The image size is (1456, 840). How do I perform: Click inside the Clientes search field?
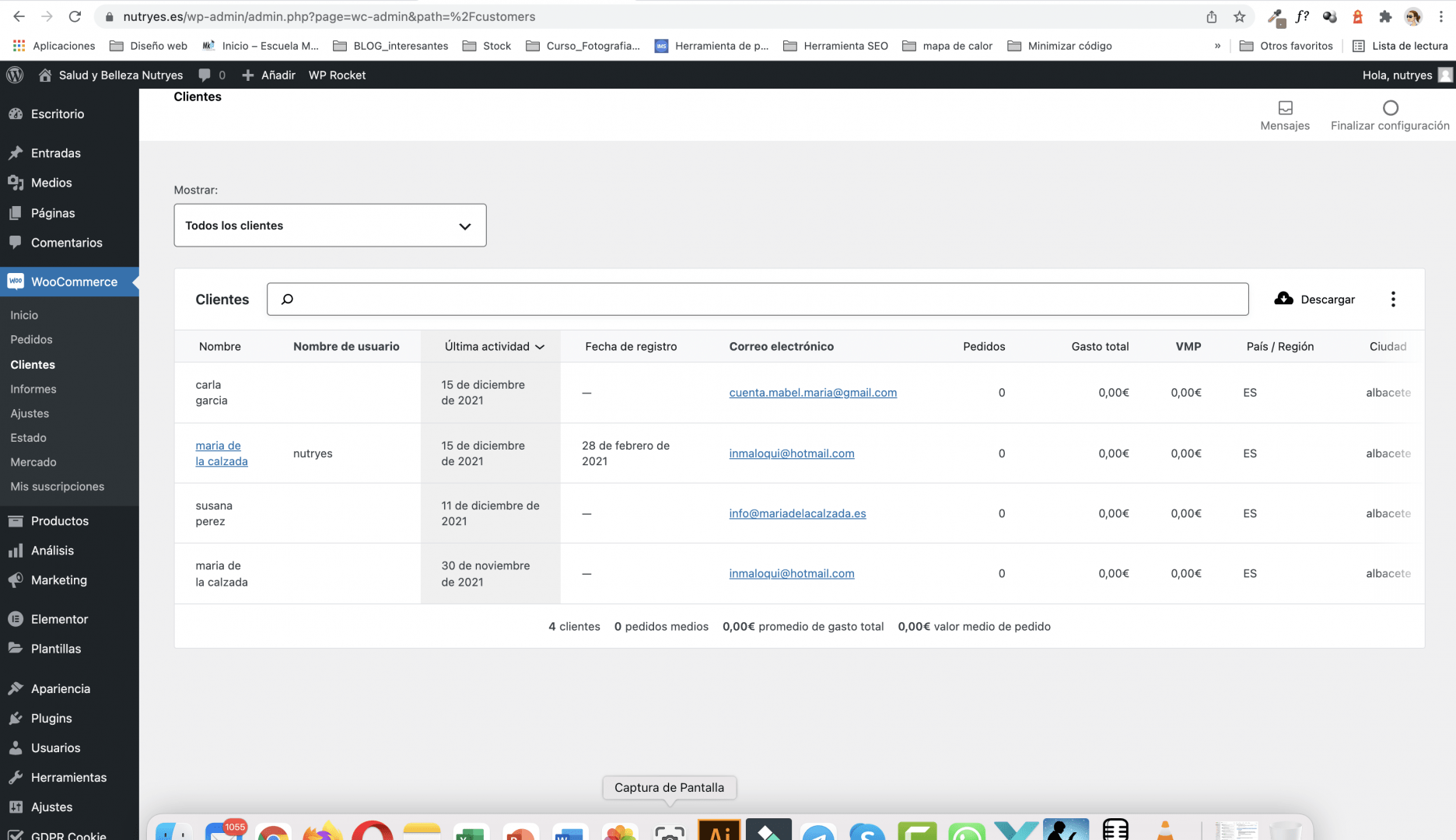click(758, 299)
